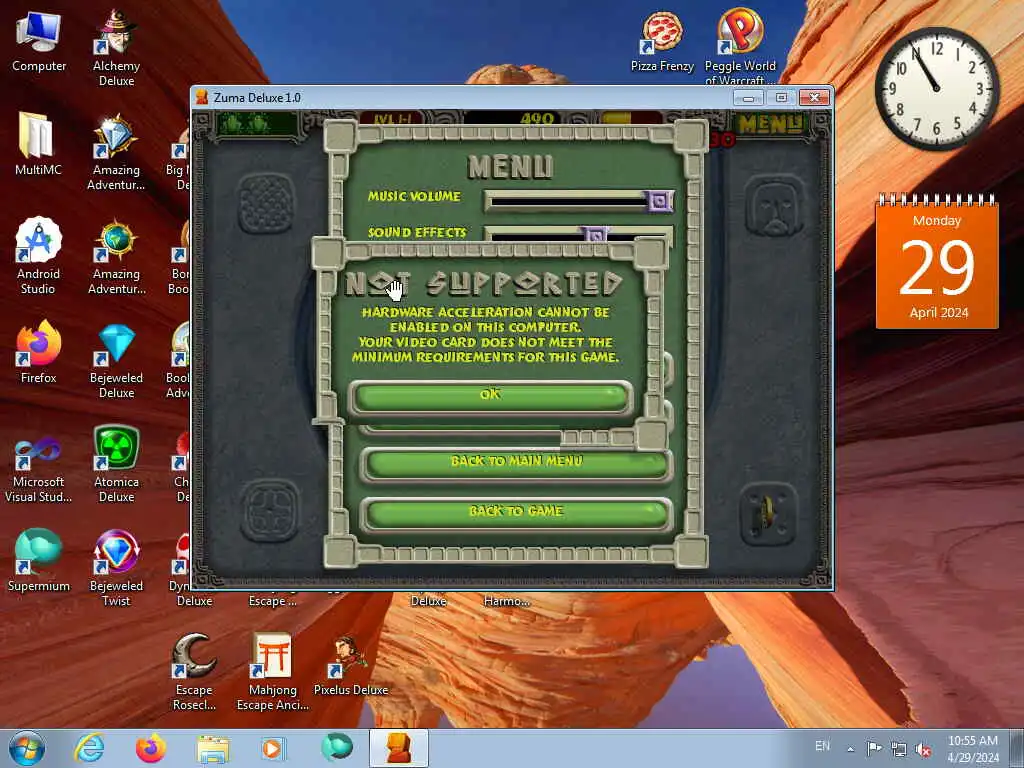Select the MultiMC folder icon
1024x768 pixels.
(38, 144)
